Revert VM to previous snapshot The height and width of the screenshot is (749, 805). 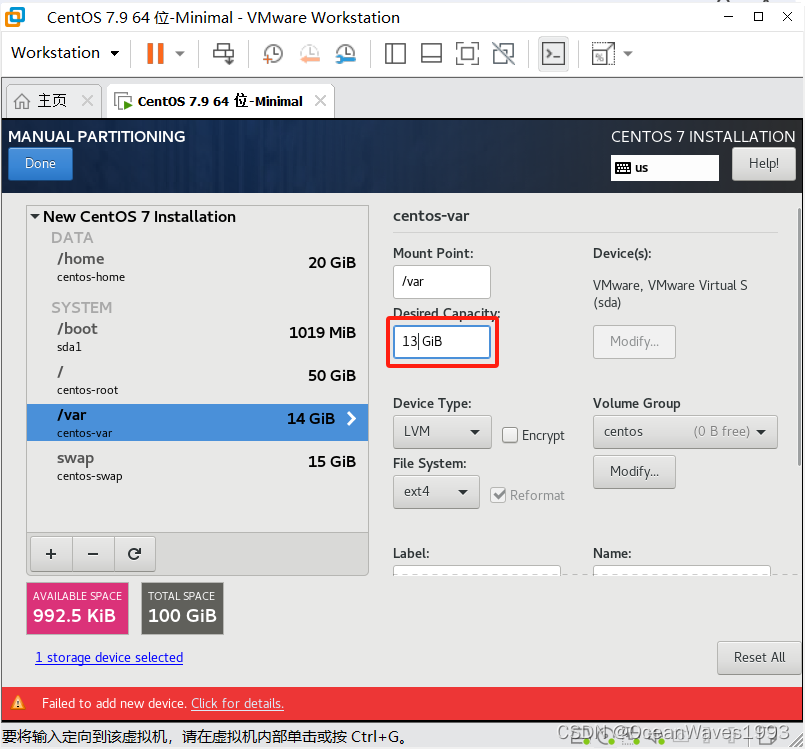click(x=310, y=53)
